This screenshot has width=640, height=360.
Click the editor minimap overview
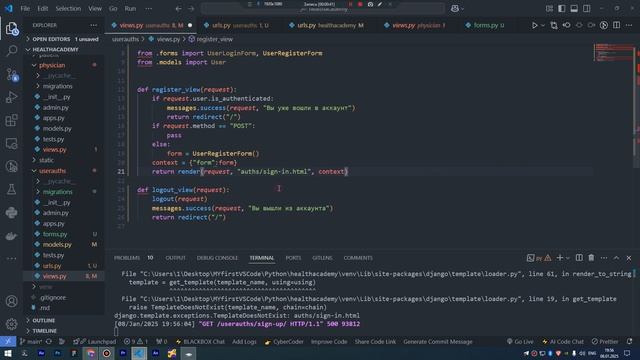click(614, 53)
